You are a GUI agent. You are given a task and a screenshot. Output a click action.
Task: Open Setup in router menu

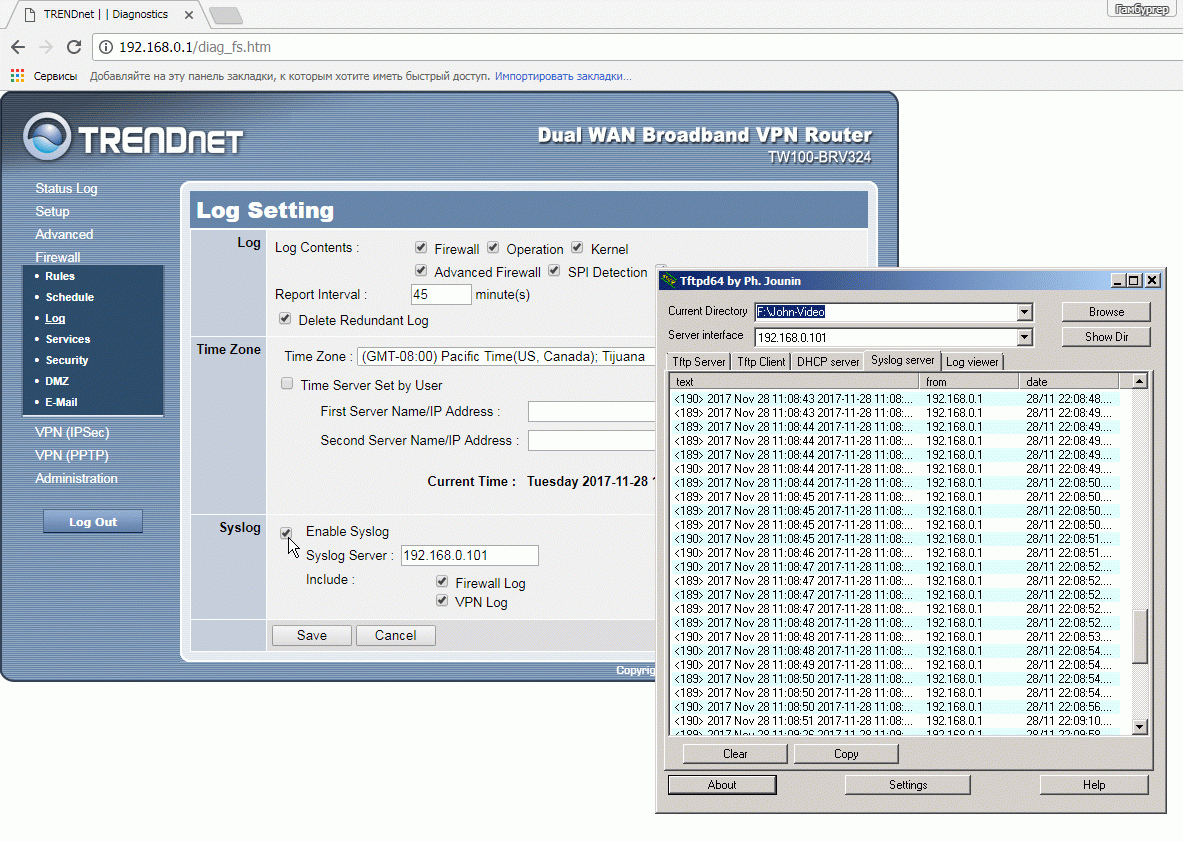tap(52, 211)
